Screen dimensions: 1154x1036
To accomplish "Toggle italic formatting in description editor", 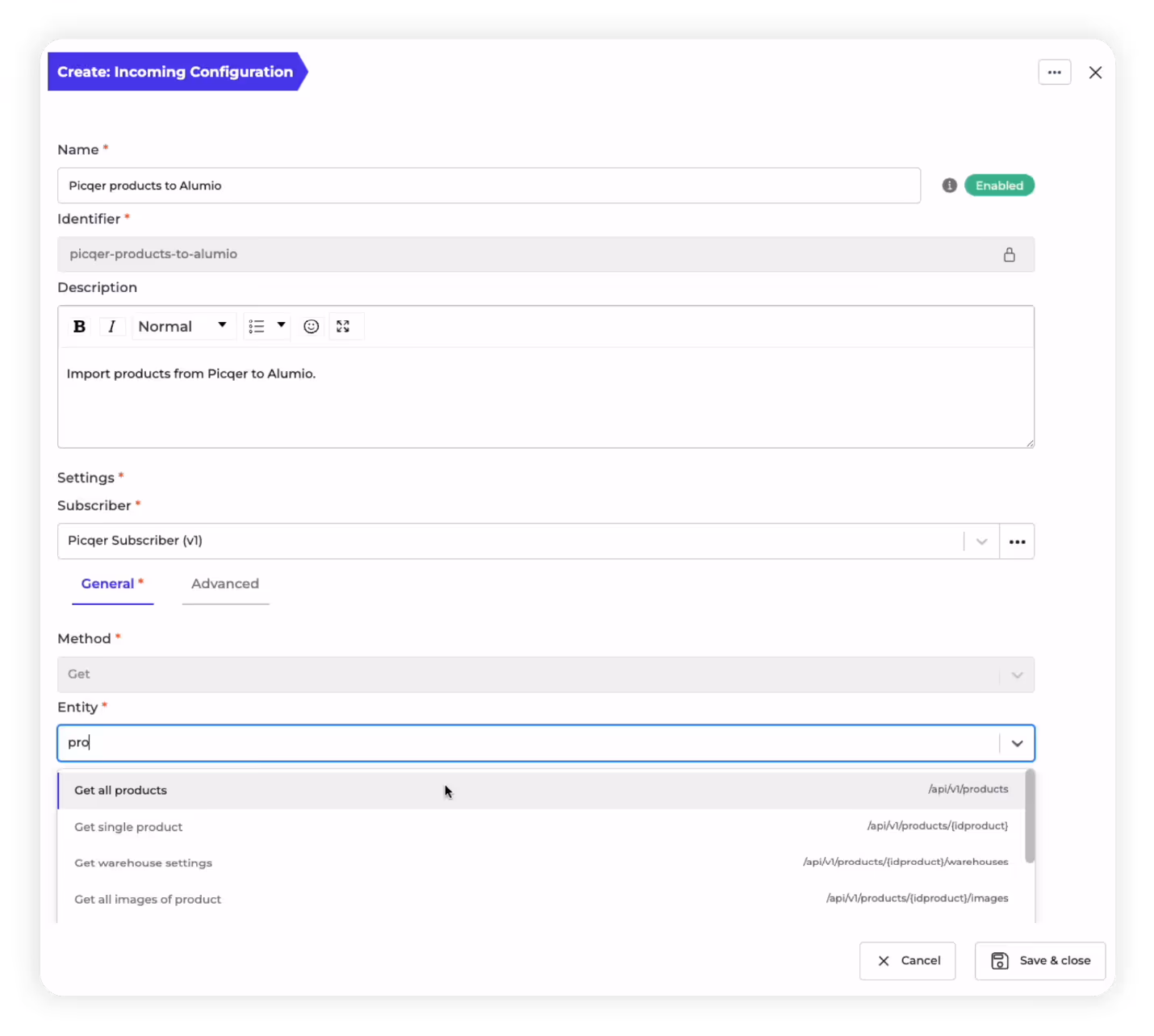I will click(x=111, y=327).
